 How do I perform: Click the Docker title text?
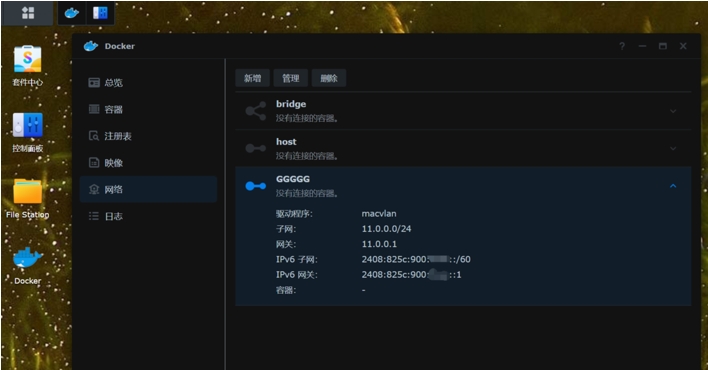[119, 46]
